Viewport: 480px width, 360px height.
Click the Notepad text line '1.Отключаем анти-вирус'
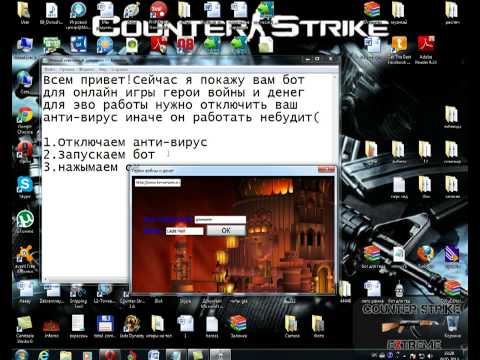[x=125, y=142]
